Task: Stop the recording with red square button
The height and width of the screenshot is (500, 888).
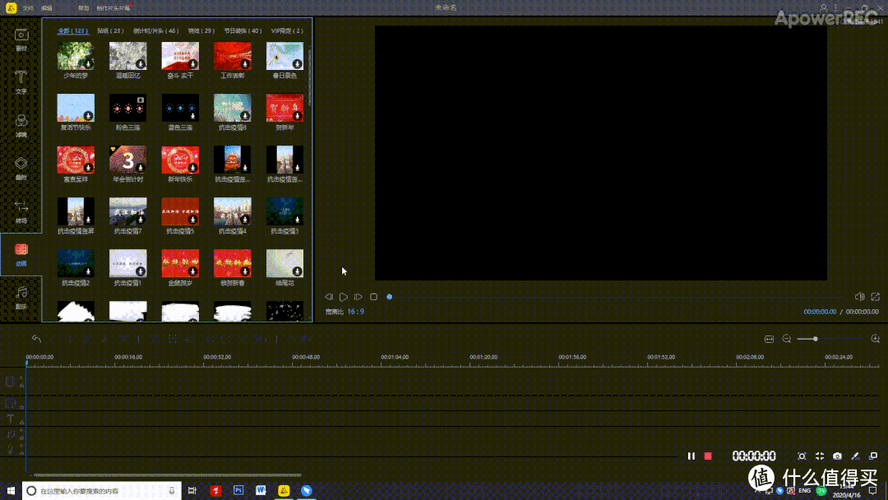Action: coord(708,456)
